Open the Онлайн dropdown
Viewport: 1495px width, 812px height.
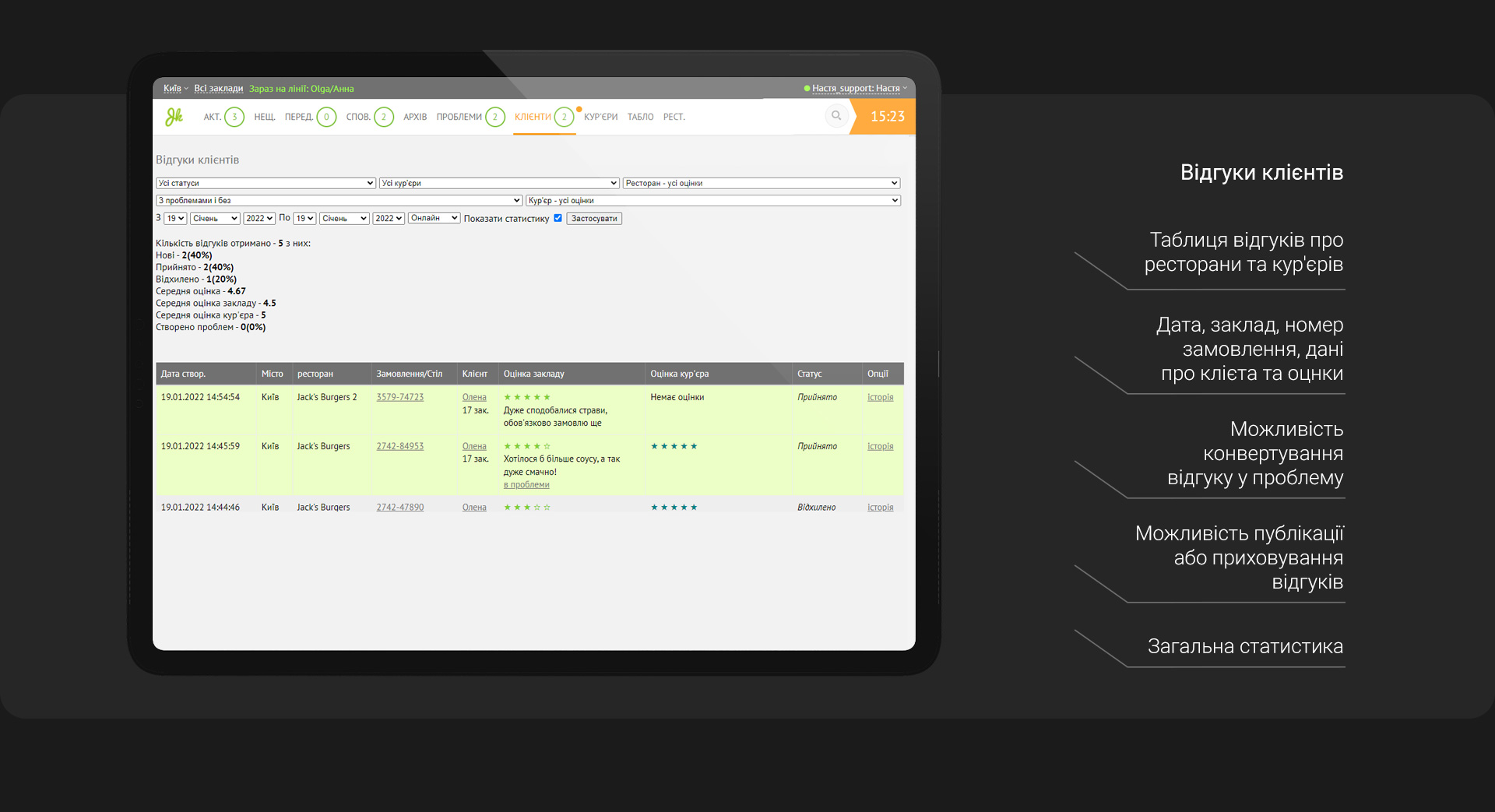point(434,218)
